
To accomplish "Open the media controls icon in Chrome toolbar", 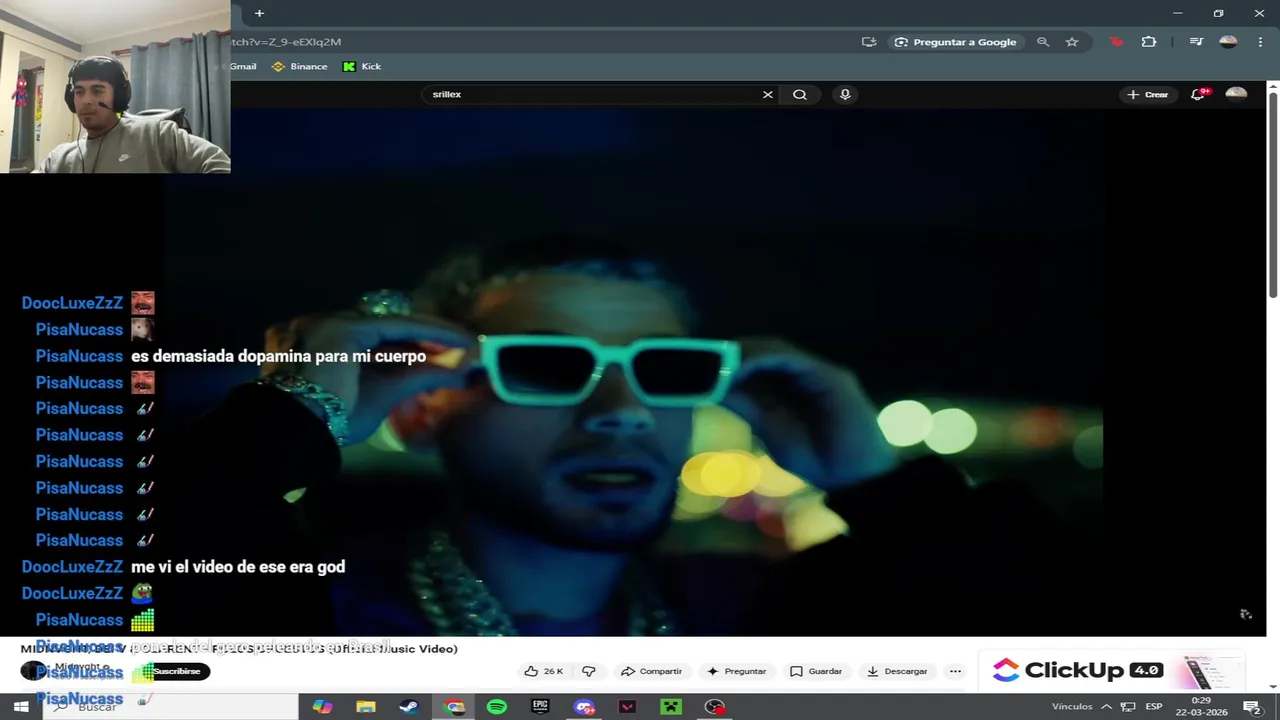I will tap(1196, 42).
